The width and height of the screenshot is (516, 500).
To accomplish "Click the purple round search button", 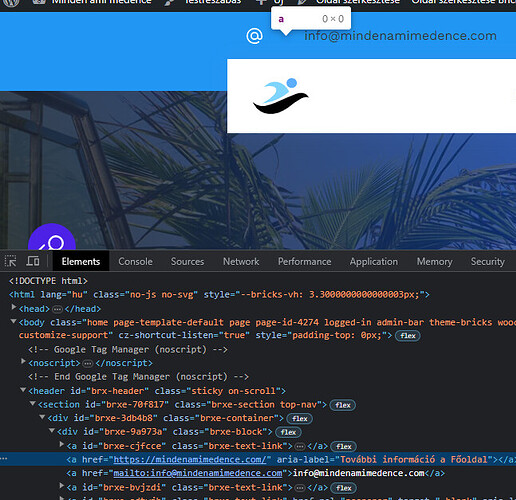I will (x=52, y=237).
